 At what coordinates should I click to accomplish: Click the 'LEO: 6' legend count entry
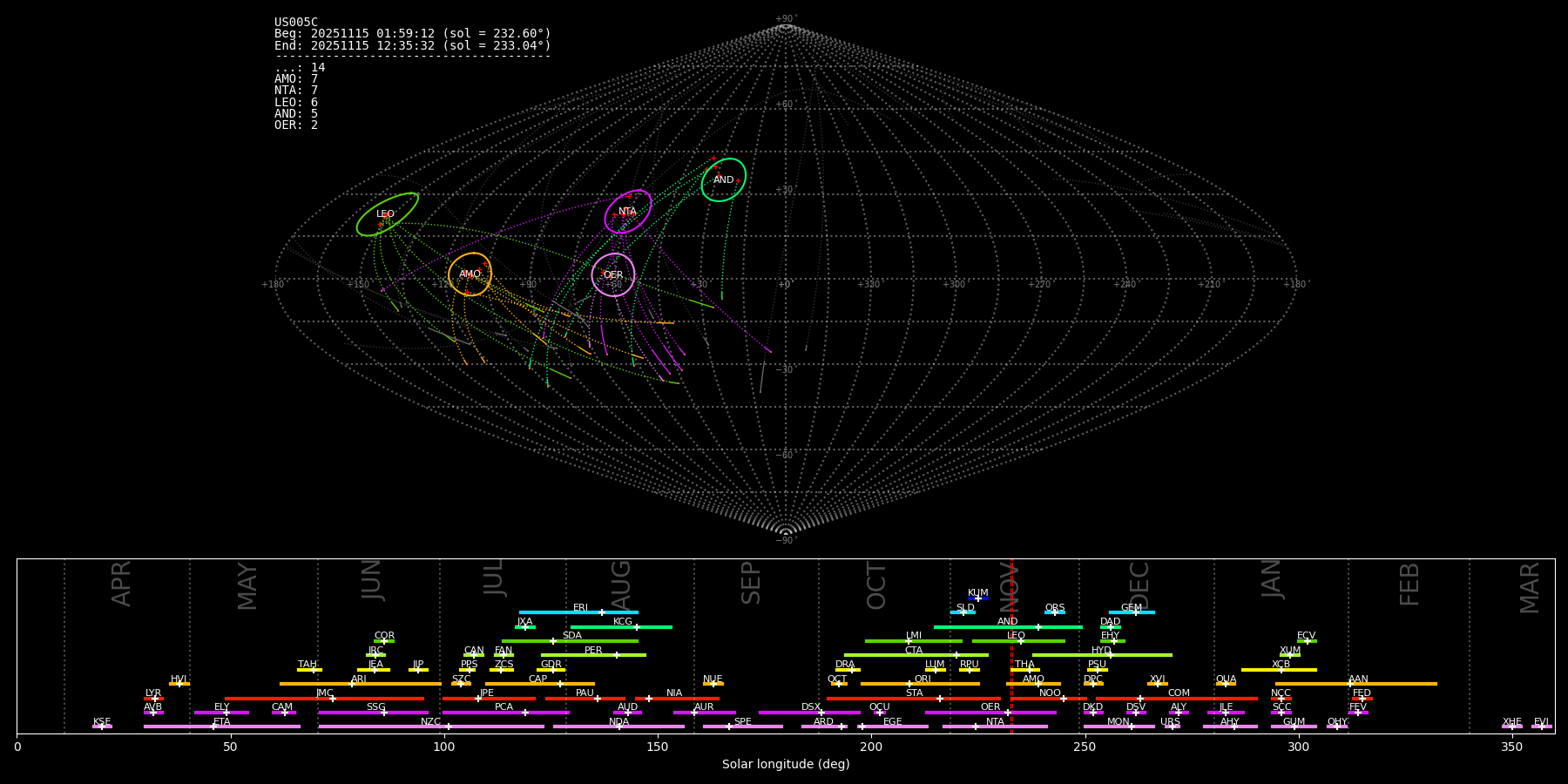(x=296, y=103)
